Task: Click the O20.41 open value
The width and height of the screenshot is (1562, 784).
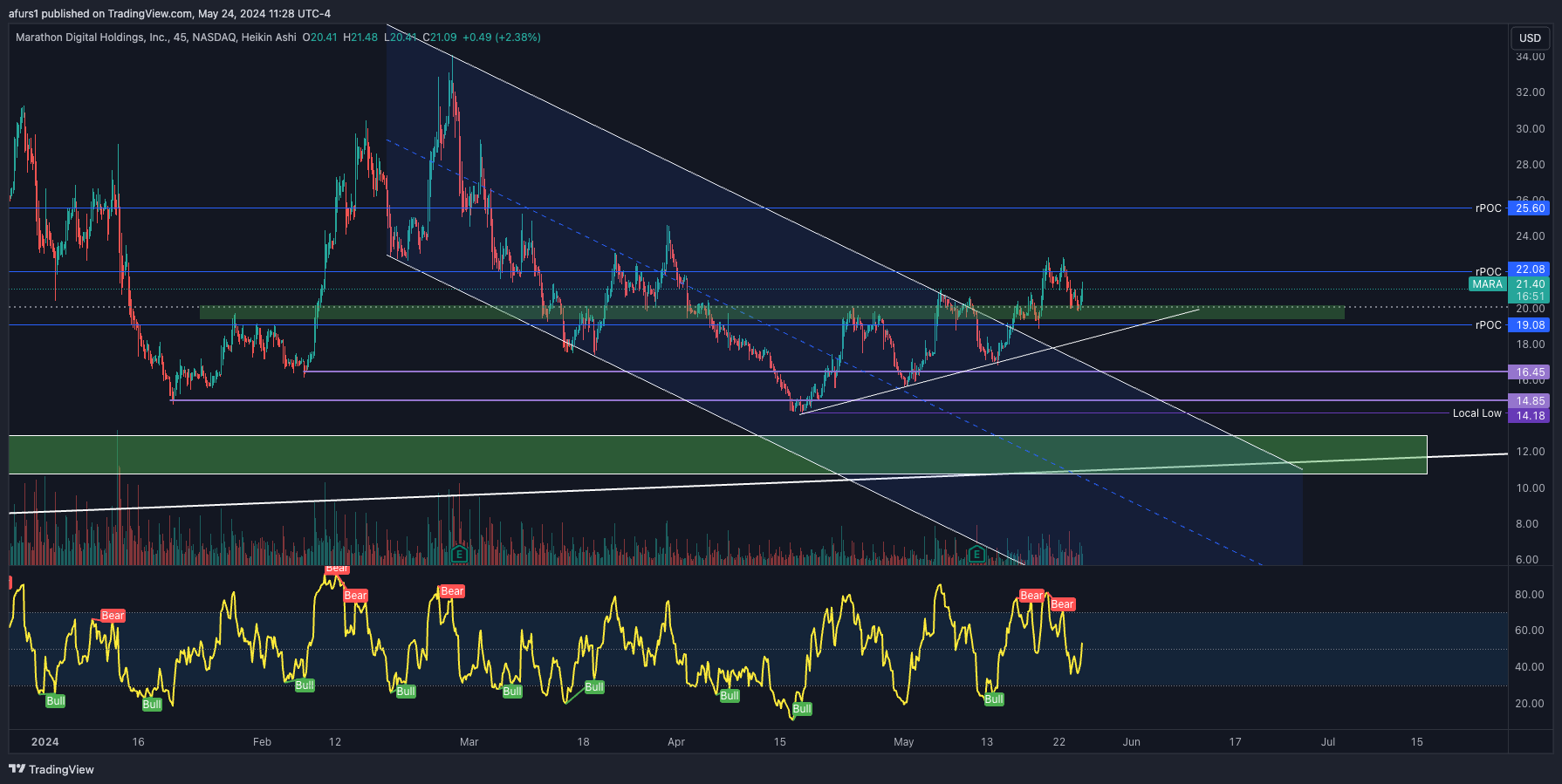Action: pyautogui.click(x=319, y=37)
